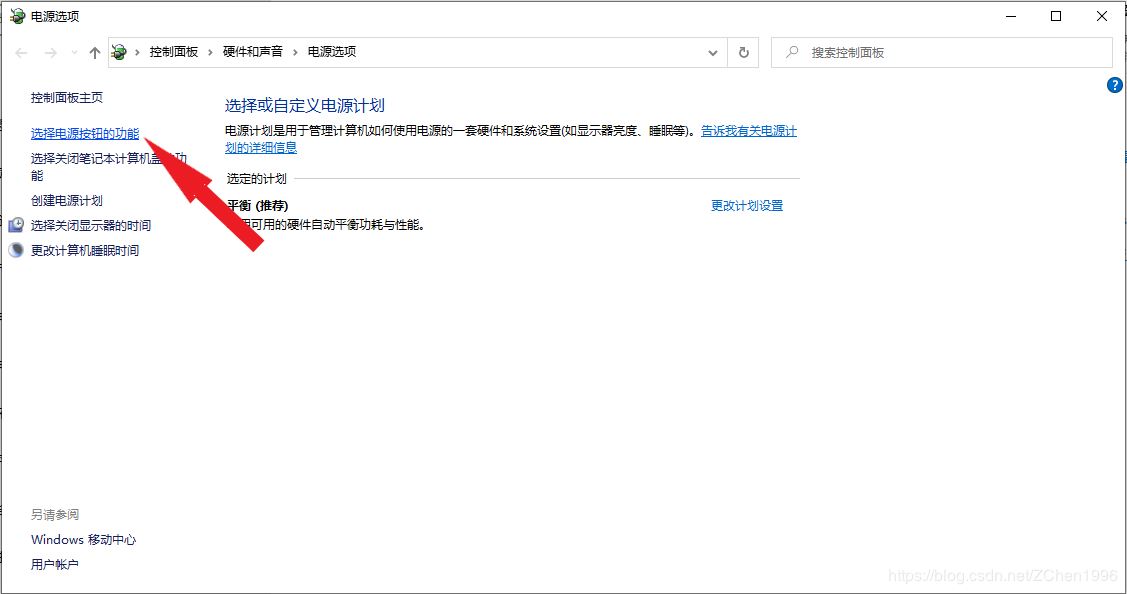Open help via the blue question mark
The width and height of the screenshot is (1127, 594).
point(1115,85)
